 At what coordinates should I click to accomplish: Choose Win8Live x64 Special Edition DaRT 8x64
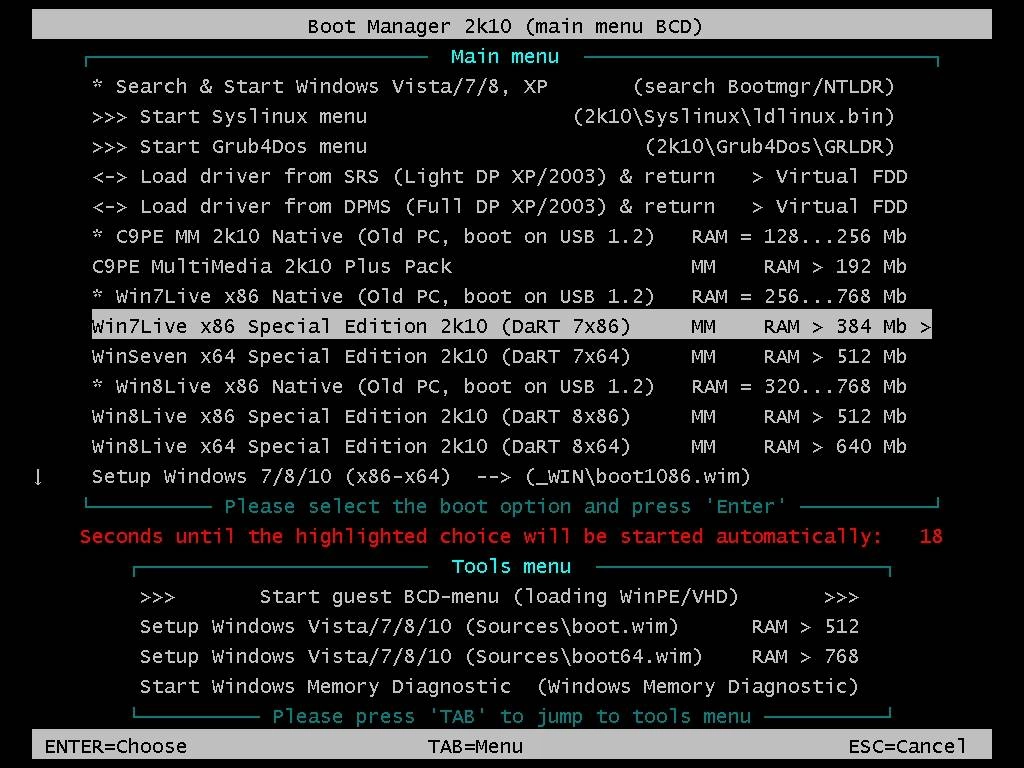[x=500, y=447]
